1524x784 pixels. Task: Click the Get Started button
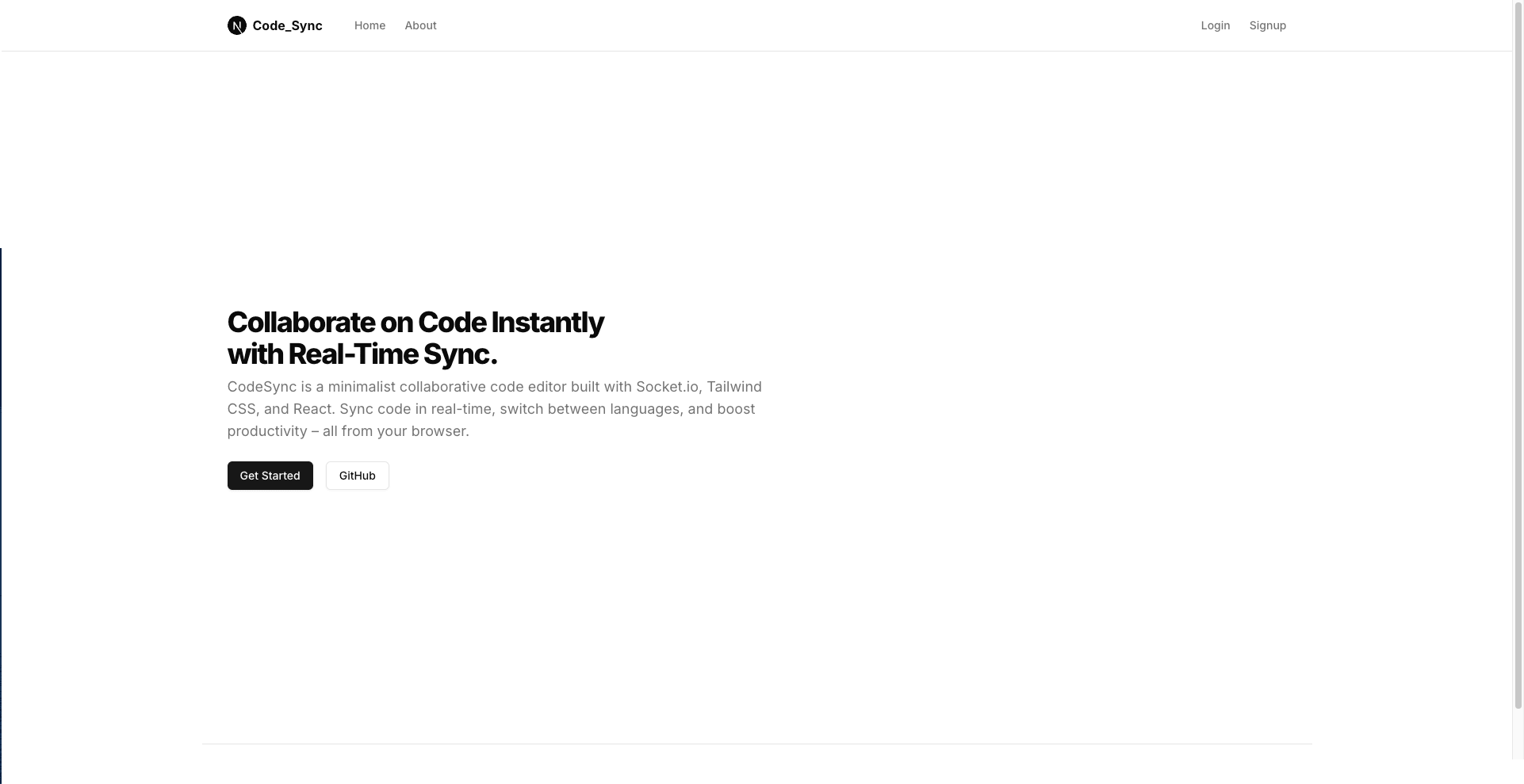pos(270,476)
